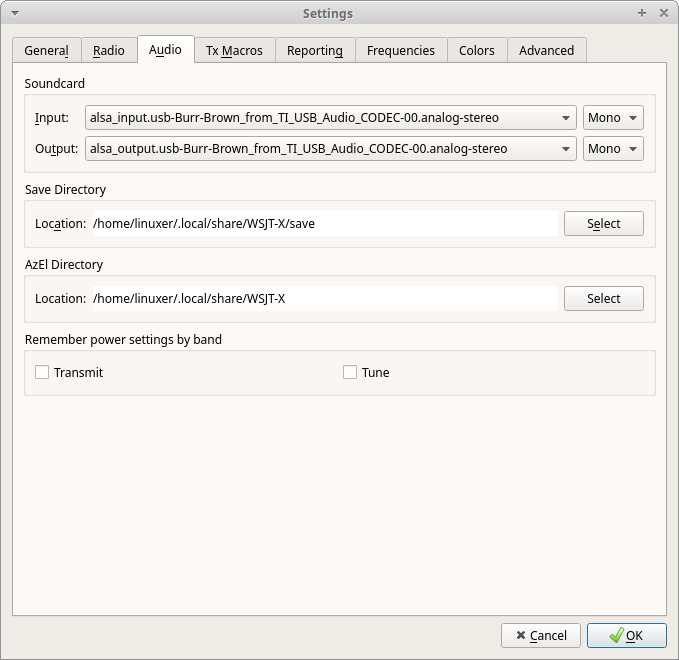This screenshot has height=660, width=679.
Task: Confirm settings with OK button
Action: pos(626,635)
